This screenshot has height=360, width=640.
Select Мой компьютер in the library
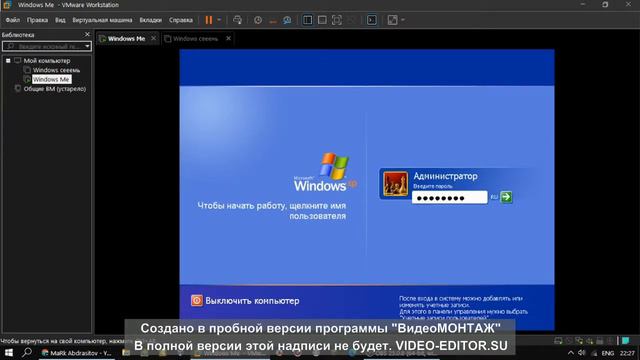[47, 61]
